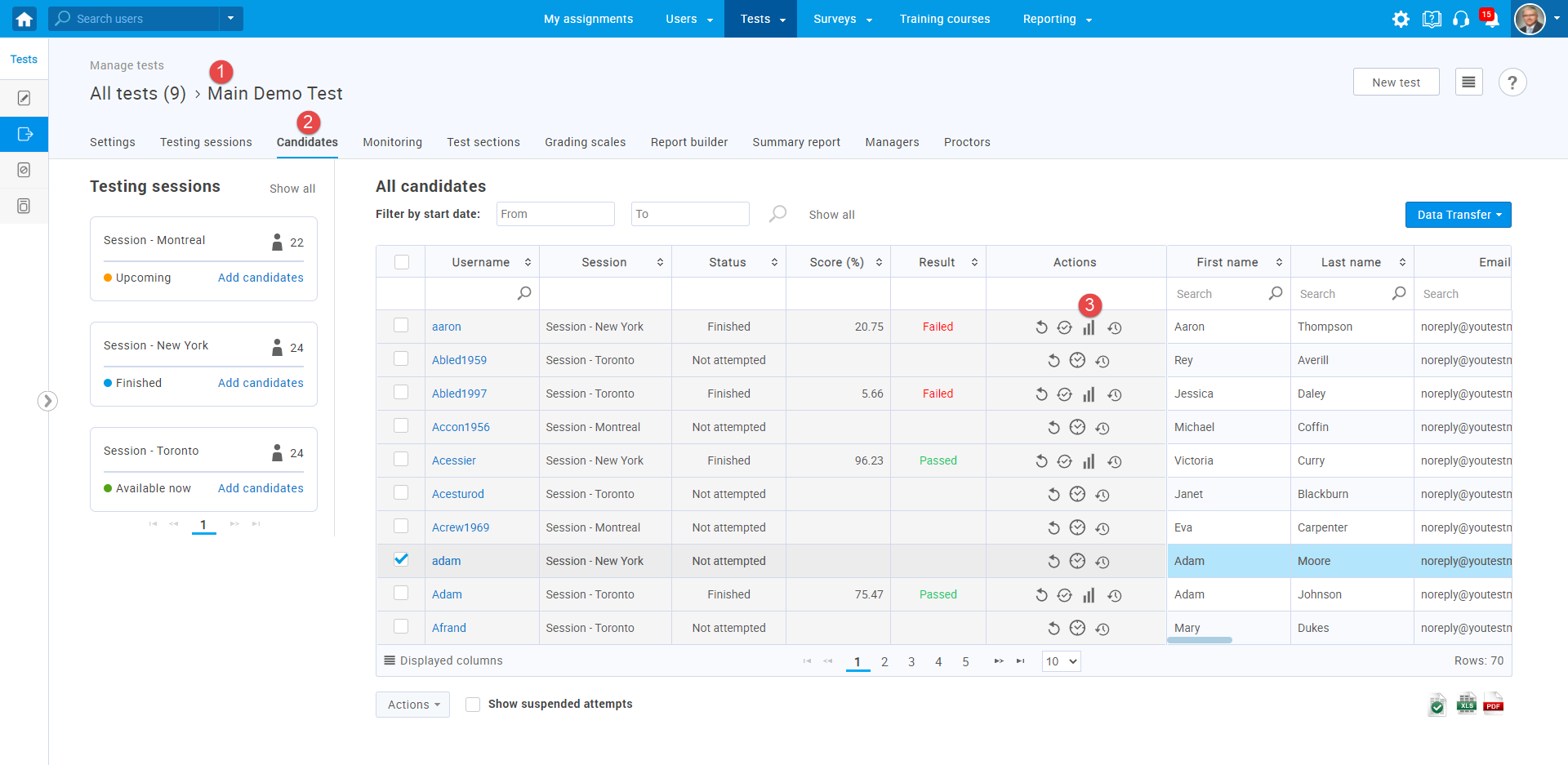Click the help question mark icon
Image resolution: width=1568 pixels, height=765 pixels.
pos(1512,82)
